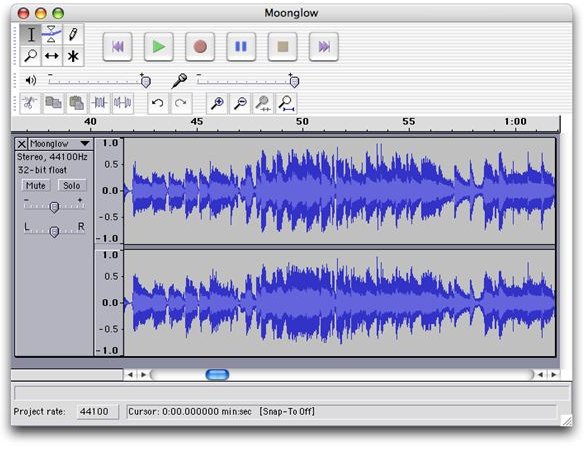The width and height of the screenshot is (584, 449).
Task: Click the '32-bit float' track text
Action: pyautogui.click(x=42, y=170)
